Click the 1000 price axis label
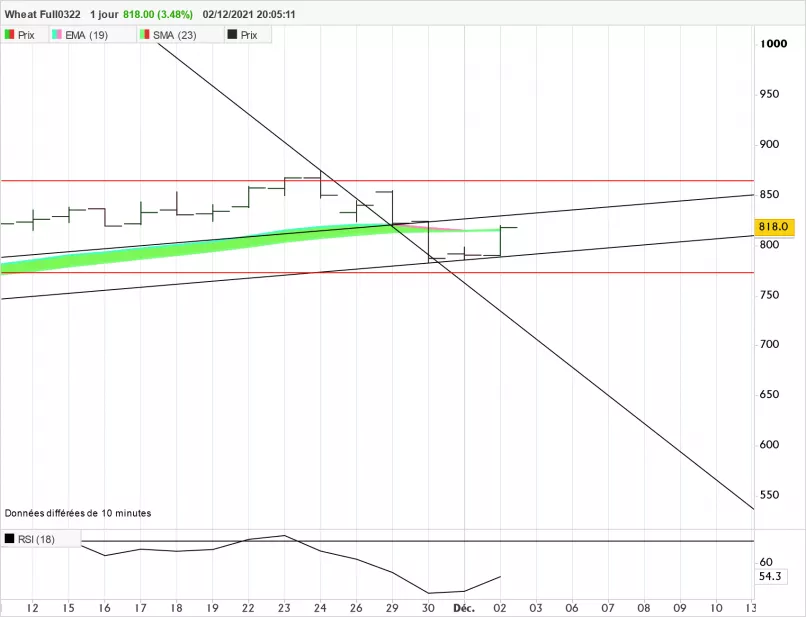806x617 pixels. click(774, 44)
